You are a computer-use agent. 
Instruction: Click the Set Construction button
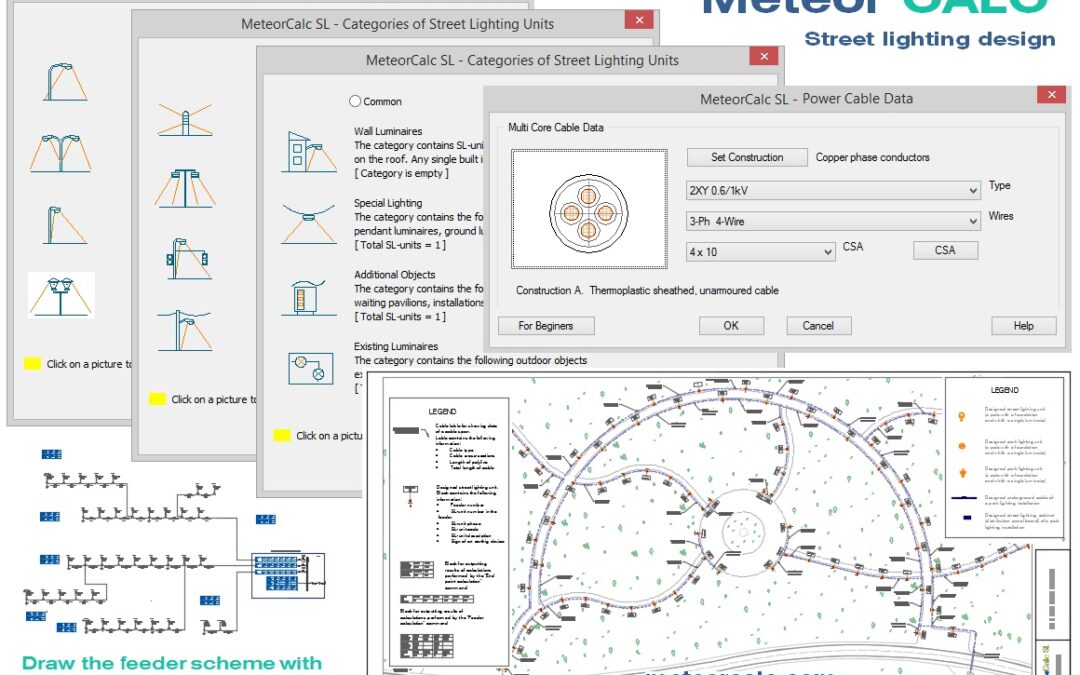point(747,157)
